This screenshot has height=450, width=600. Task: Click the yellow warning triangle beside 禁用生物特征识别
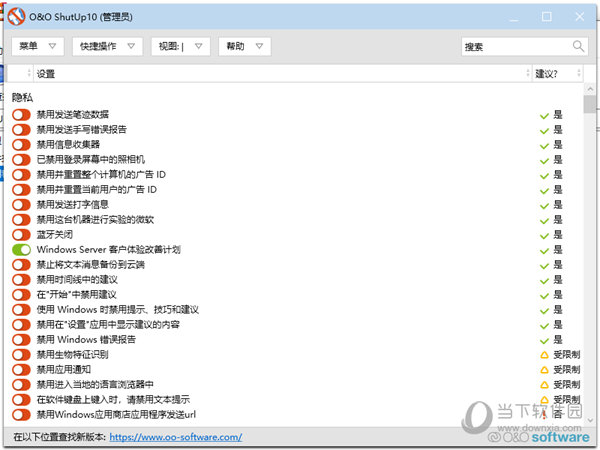coord(544,355)
